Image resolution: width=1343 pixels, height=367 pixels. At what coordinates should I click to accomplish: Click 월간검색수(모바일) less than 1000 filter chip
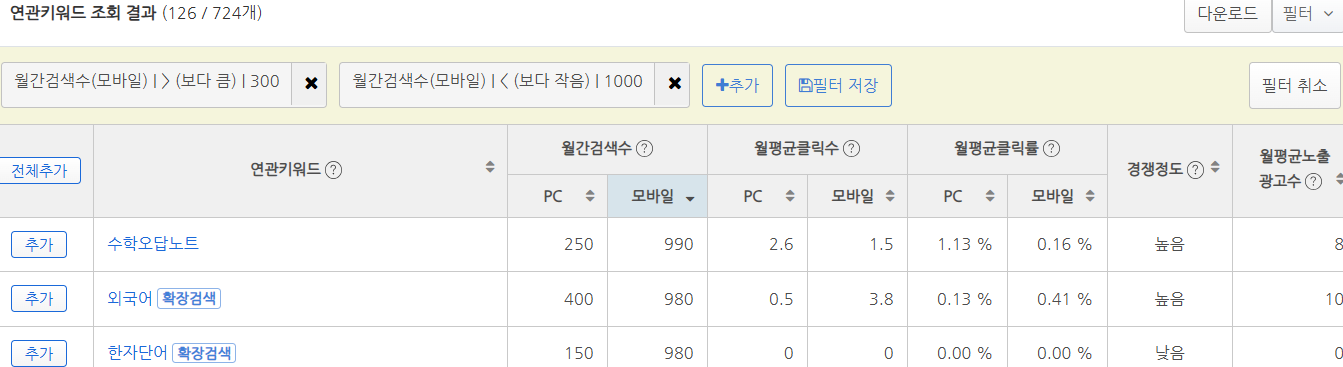[498, 83]
